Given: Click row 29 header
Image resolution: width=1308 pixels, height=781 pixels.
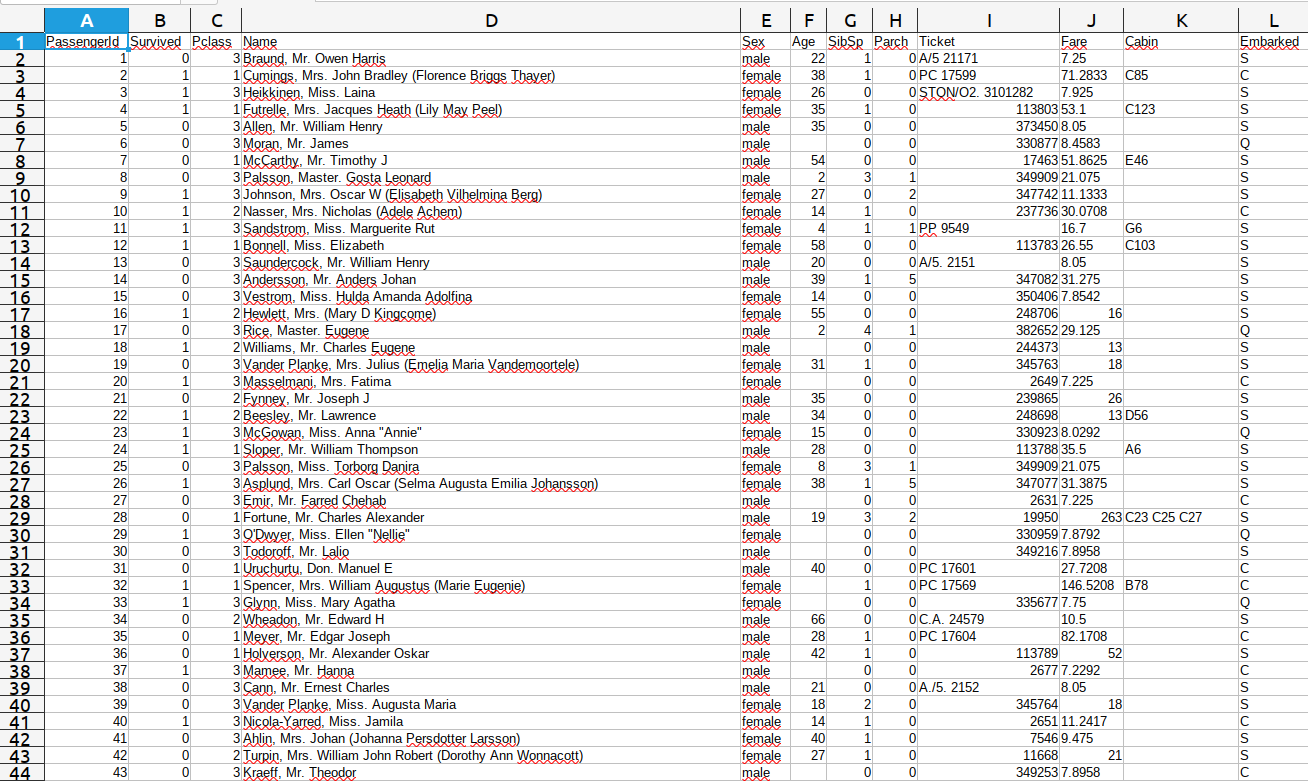Looking at the screenshot, I should [22, 518].
